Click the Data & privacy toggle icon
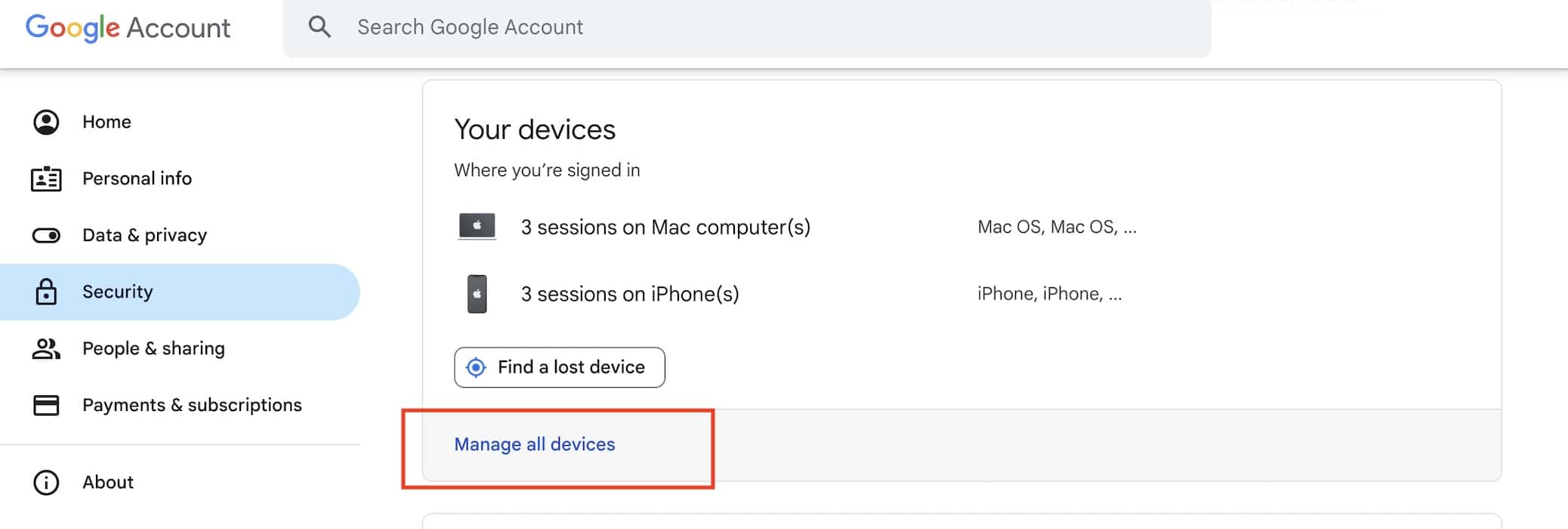Image resolution: width=1568 pixels, height=529 pixels. click(46, 236)
